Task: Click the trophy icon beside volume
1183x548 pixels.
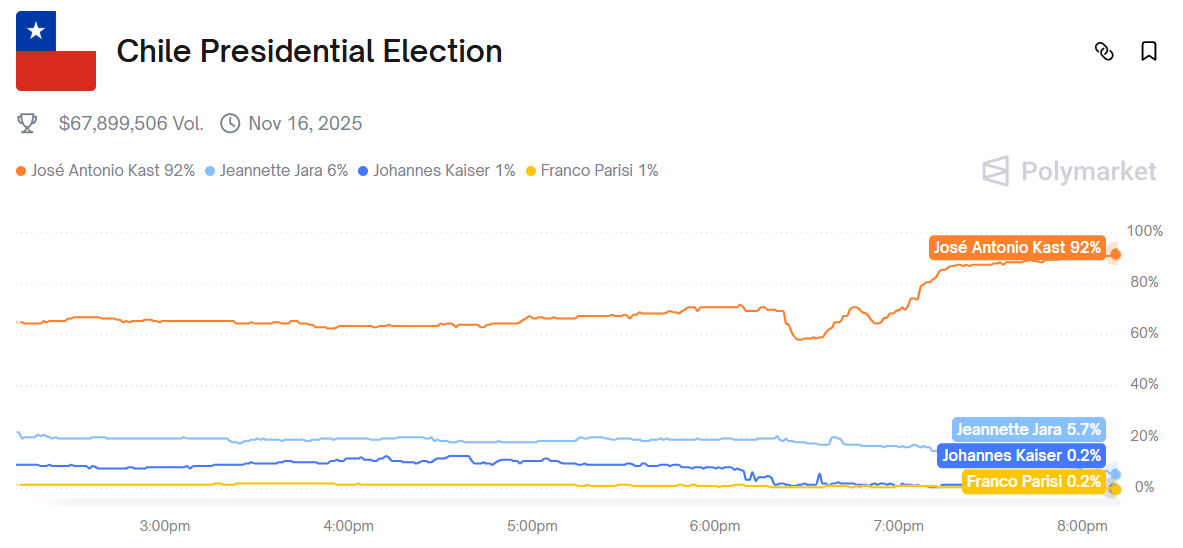Action: [x=28, y=124]
